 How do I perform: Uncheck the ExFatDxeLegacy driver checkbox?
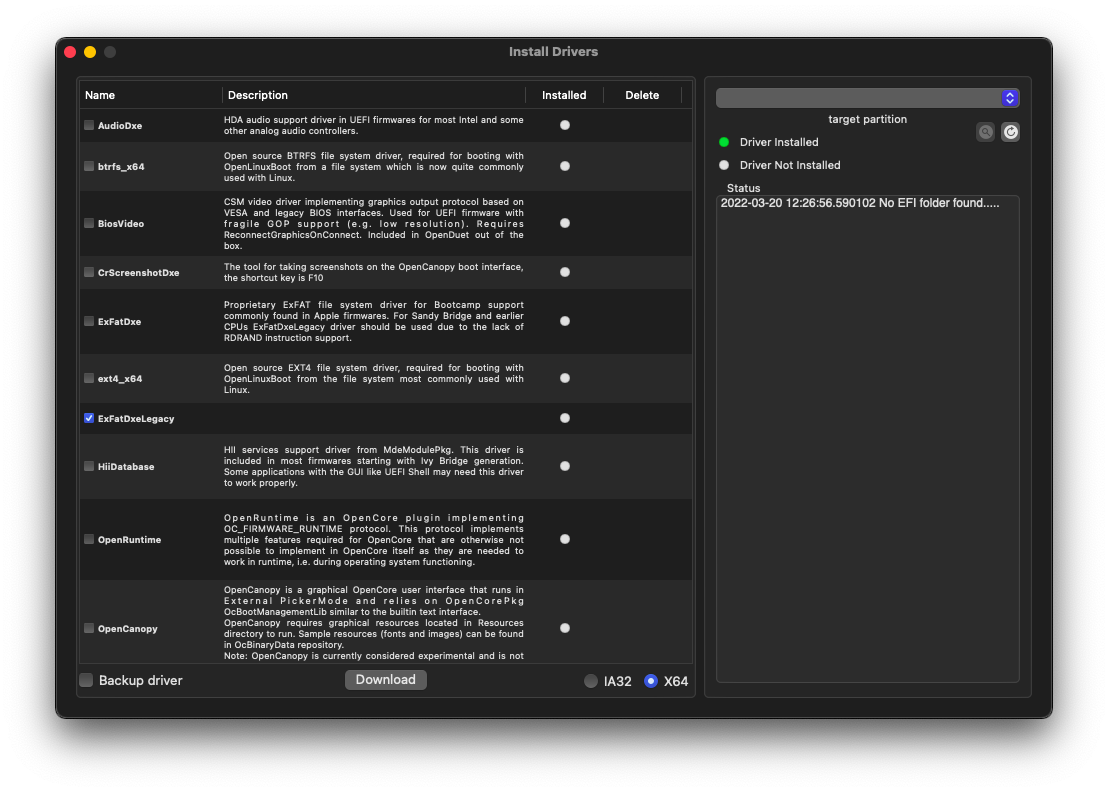pos(89,418)
